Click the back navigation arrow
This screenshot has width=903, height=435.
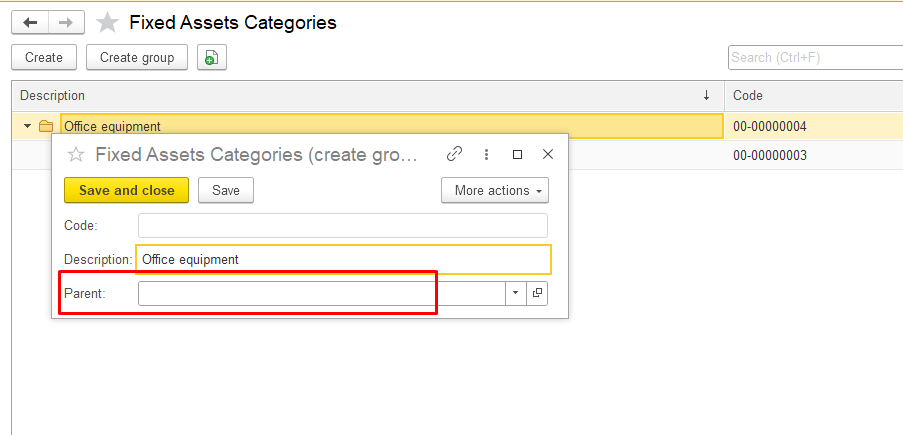coord(30,22)
